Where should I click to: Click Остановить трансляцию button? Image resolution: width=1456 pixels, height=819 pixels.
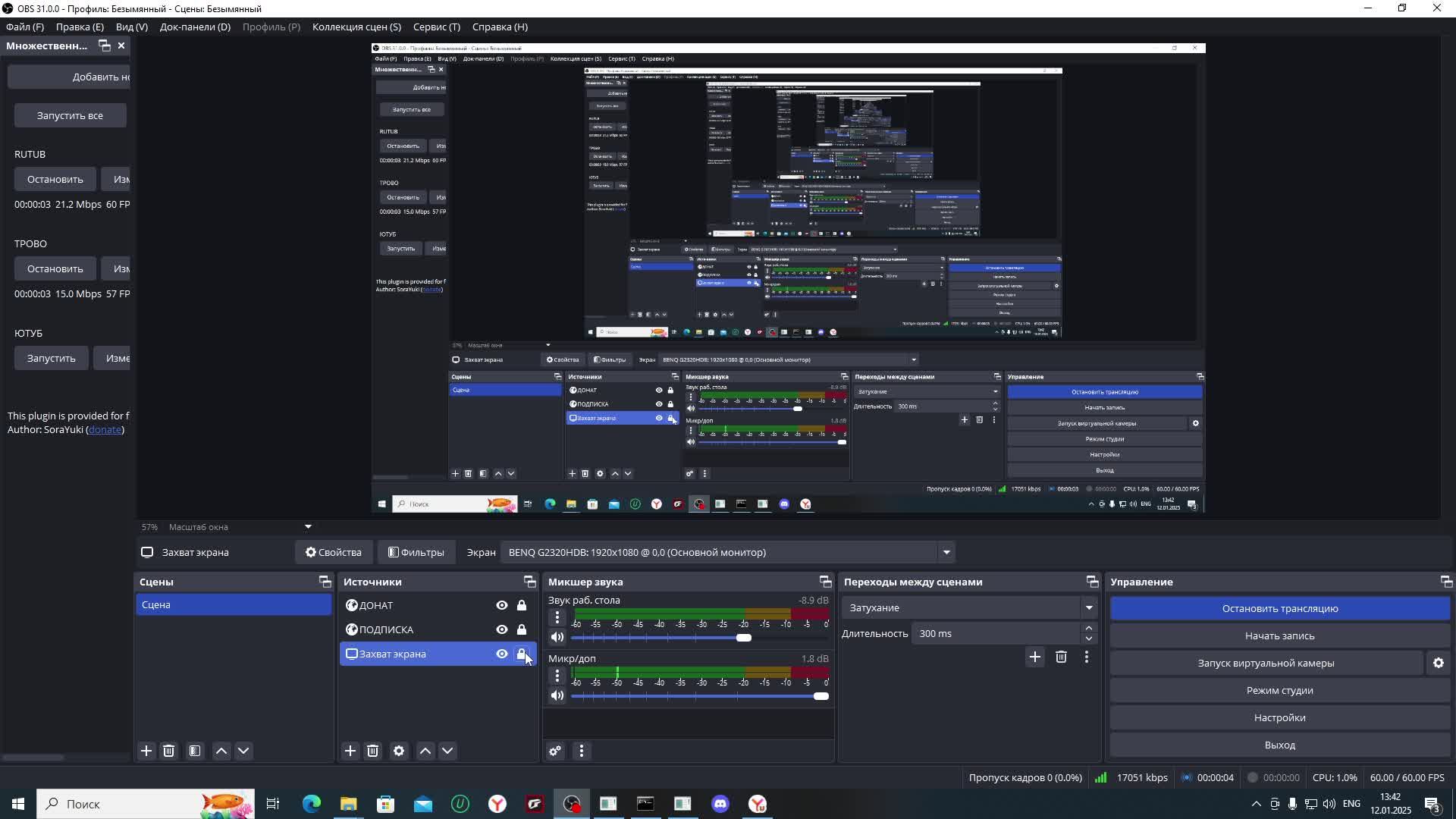(1279, 608)
